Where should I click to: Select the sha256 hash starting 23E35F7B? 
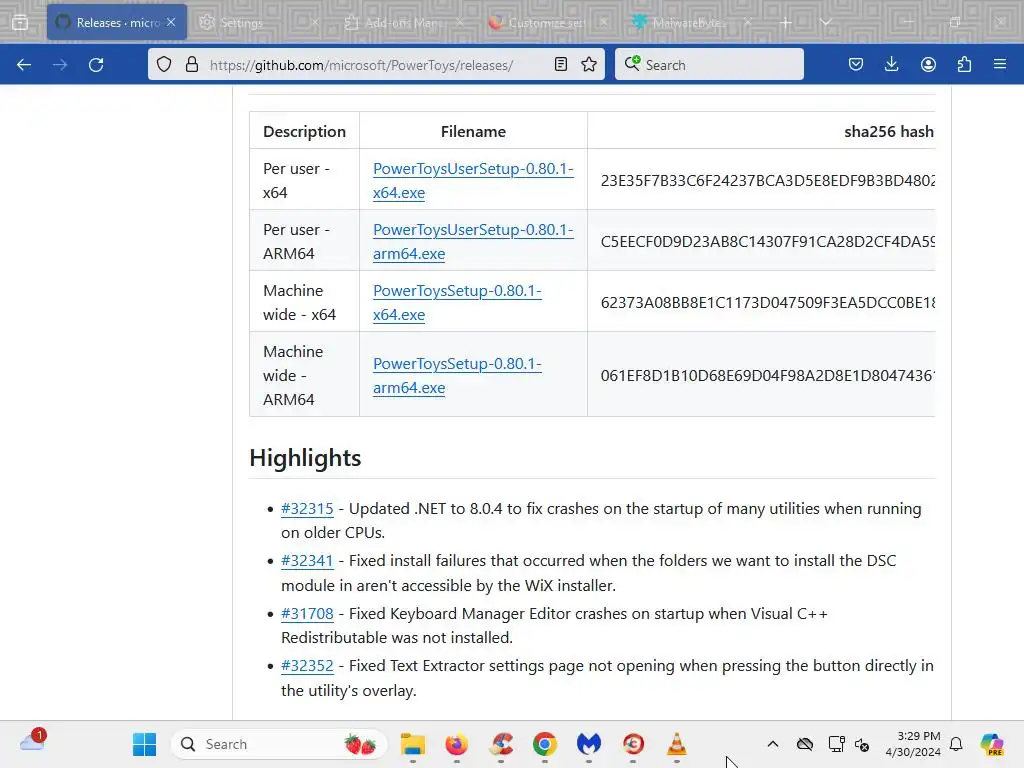[x=767, y=180]
